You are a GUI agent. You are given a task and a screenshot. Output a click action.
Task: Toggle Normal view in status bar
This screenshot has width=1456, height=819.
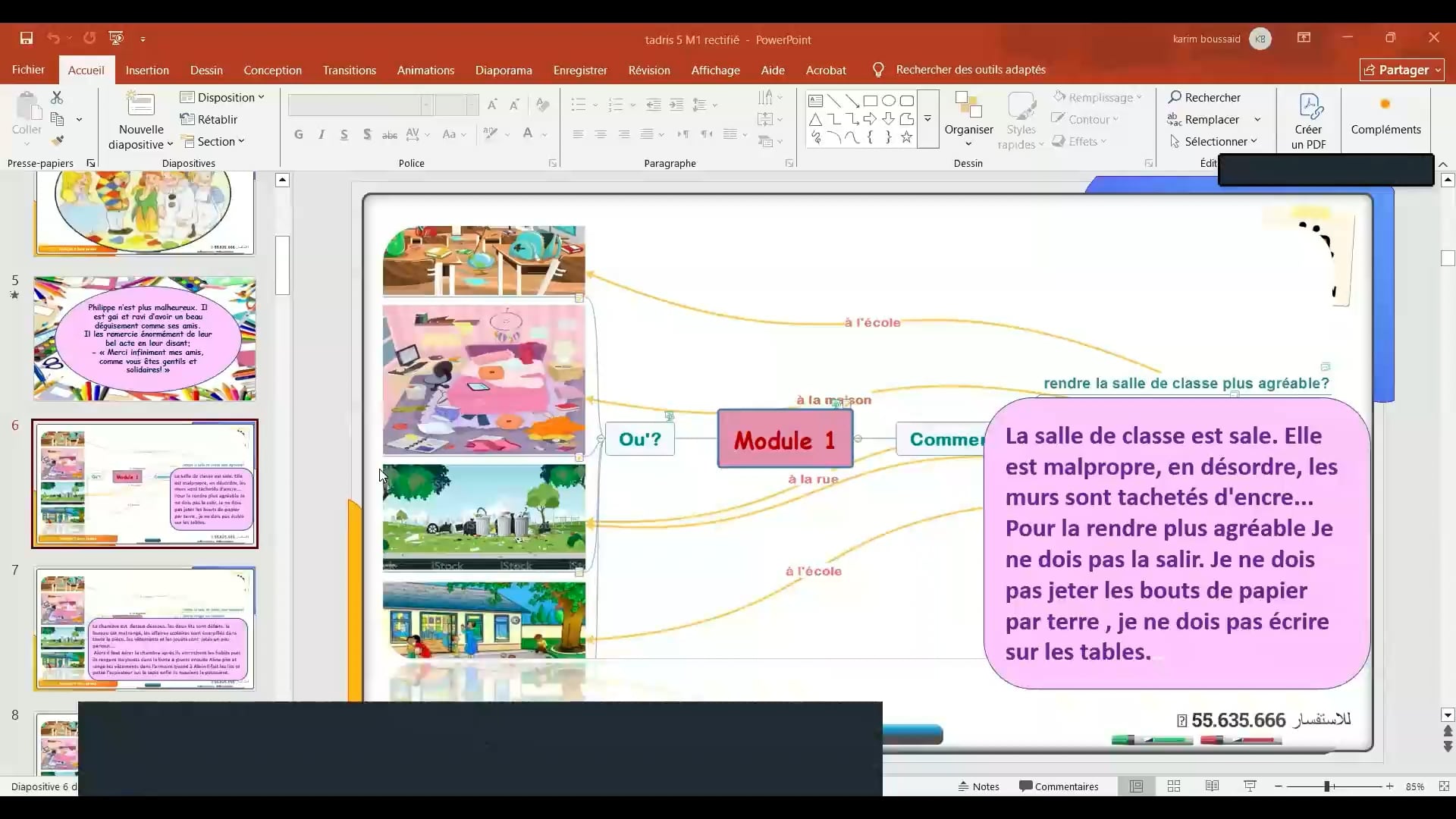pos(1136,786)
